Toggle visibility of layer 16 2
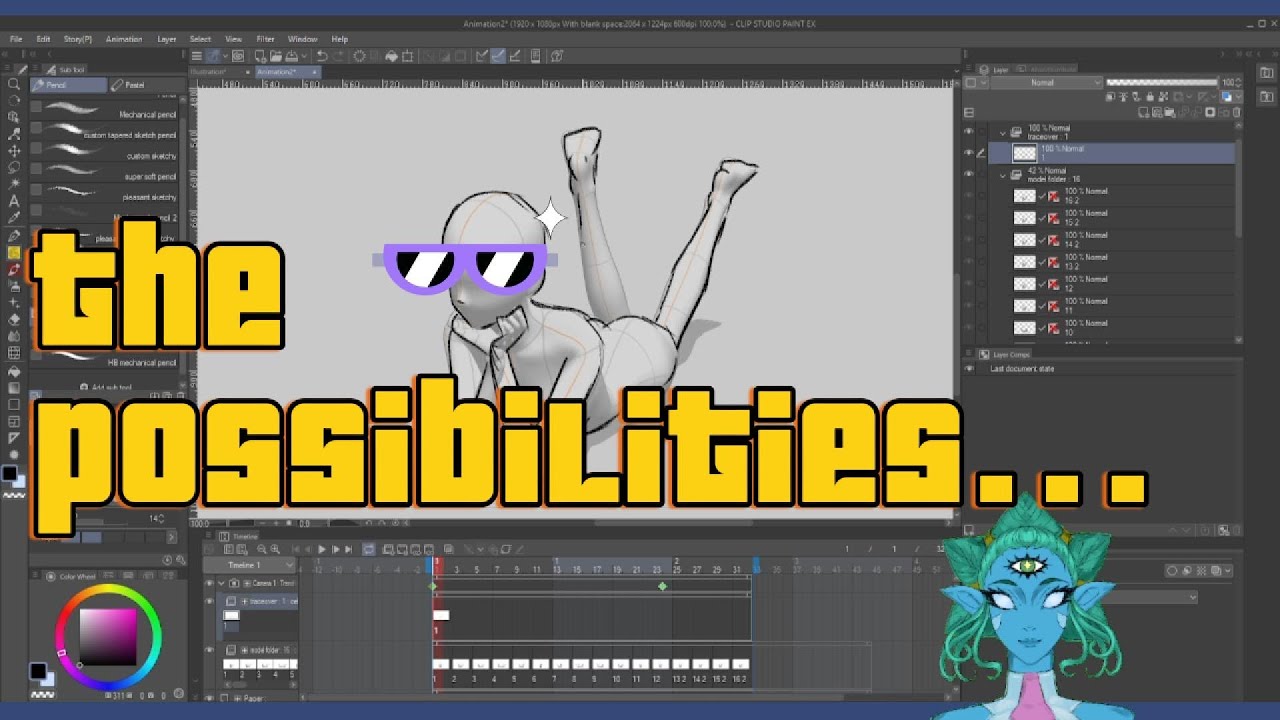Screen dimensions: 1280x720 [968, 196]
